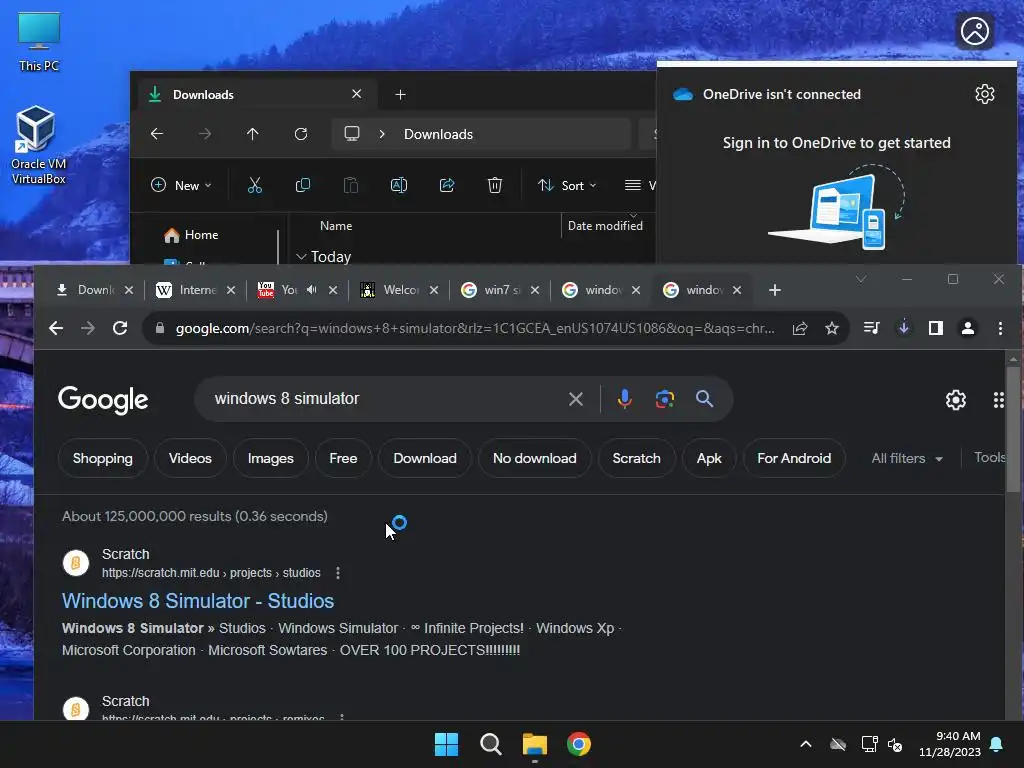Open Google apps grid
Screen dimensions: 1024x768
point(999,400)
